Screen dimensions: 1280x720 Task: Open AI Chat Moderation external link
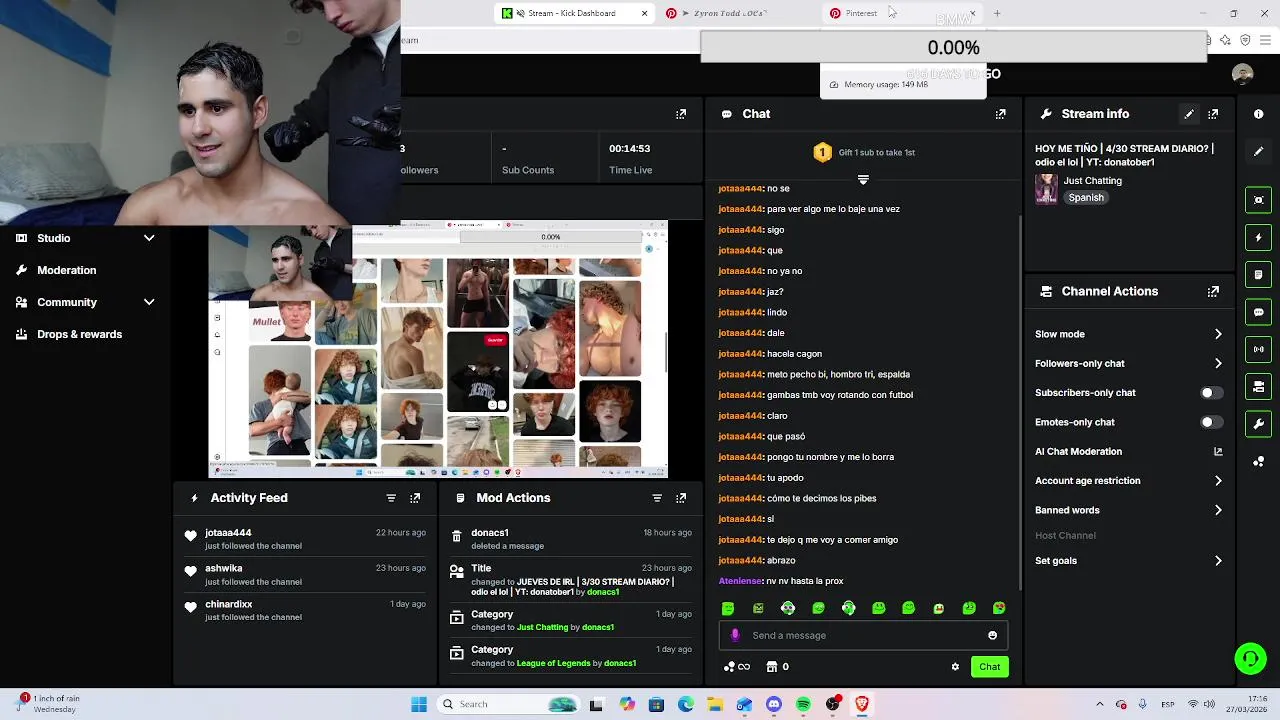pos(1218,451)
